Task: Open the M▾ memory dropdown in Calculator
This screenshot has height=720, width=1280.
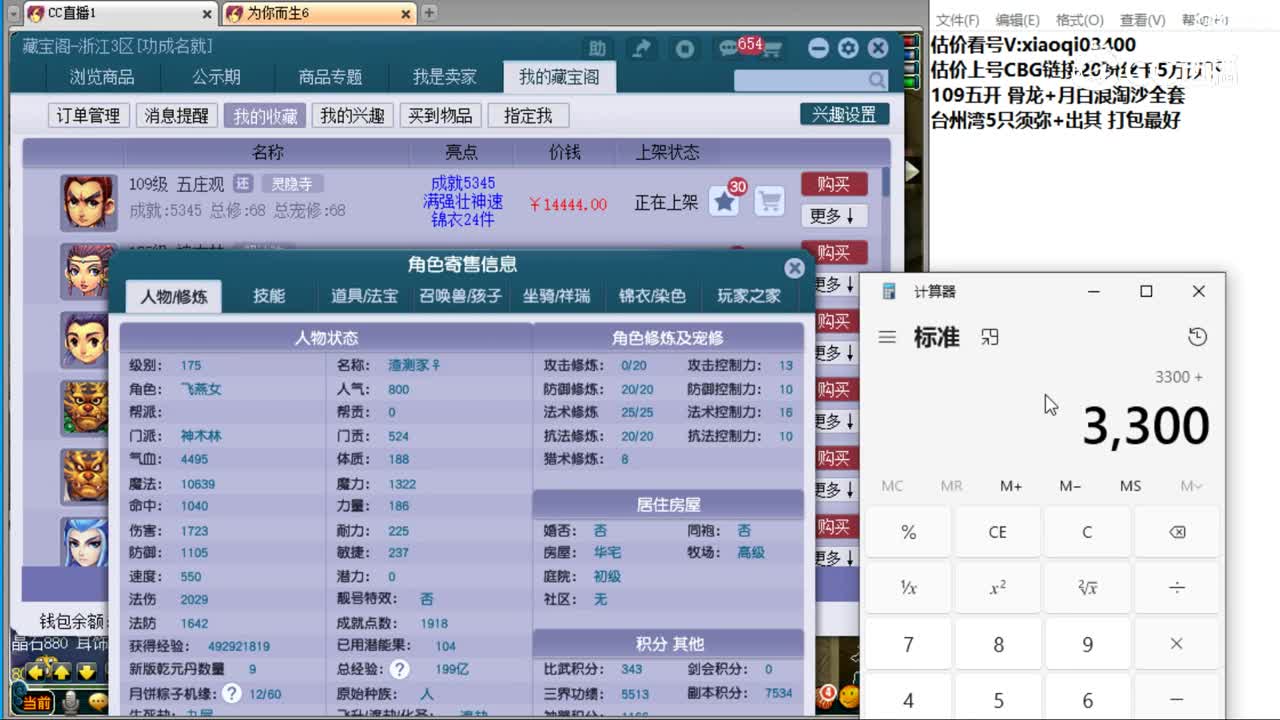Action: 1190,485
